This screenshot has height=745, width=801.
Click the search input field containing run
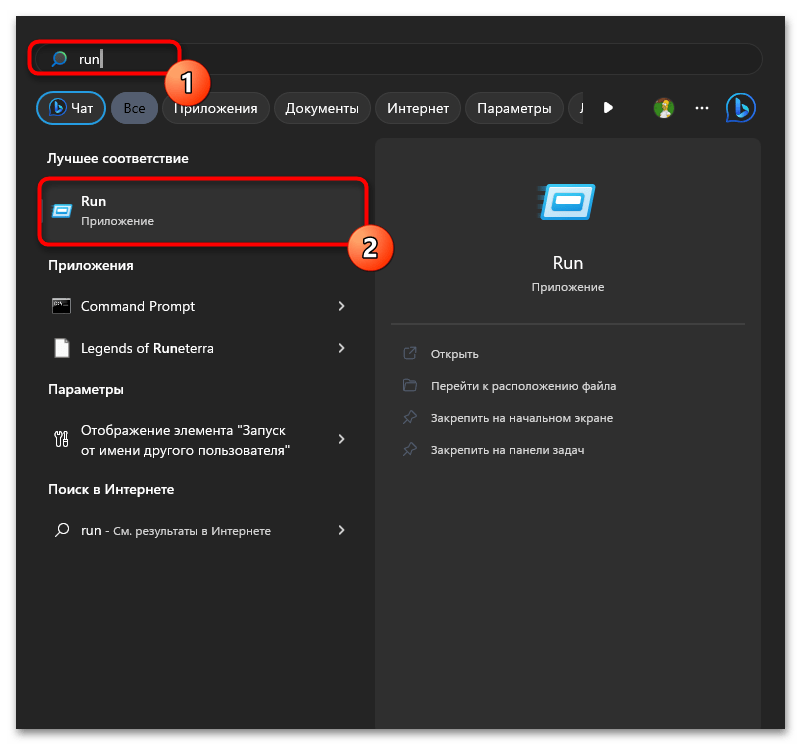[x=398, y=59]
